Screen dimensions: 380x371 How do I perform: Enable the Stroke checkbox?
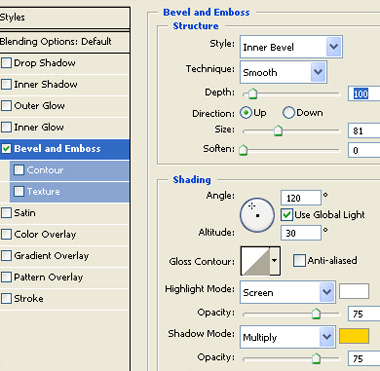point(6,298)
